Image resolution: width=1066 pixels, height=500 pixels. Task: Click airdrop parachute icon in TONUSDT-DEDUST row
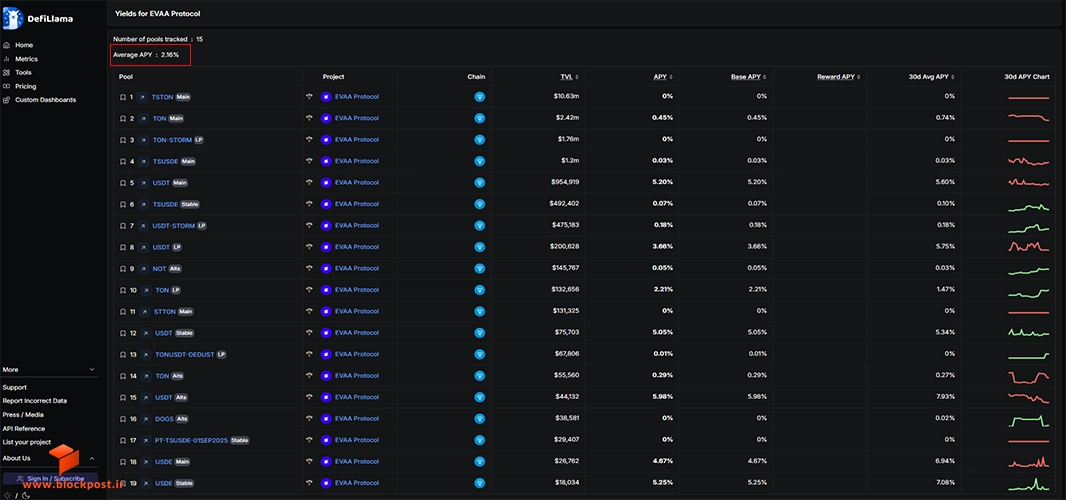310,354
